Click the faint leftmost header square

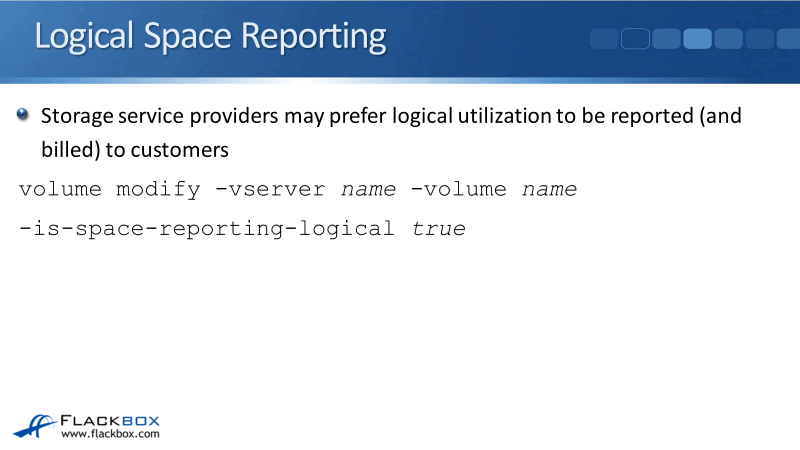click(604, 39)
